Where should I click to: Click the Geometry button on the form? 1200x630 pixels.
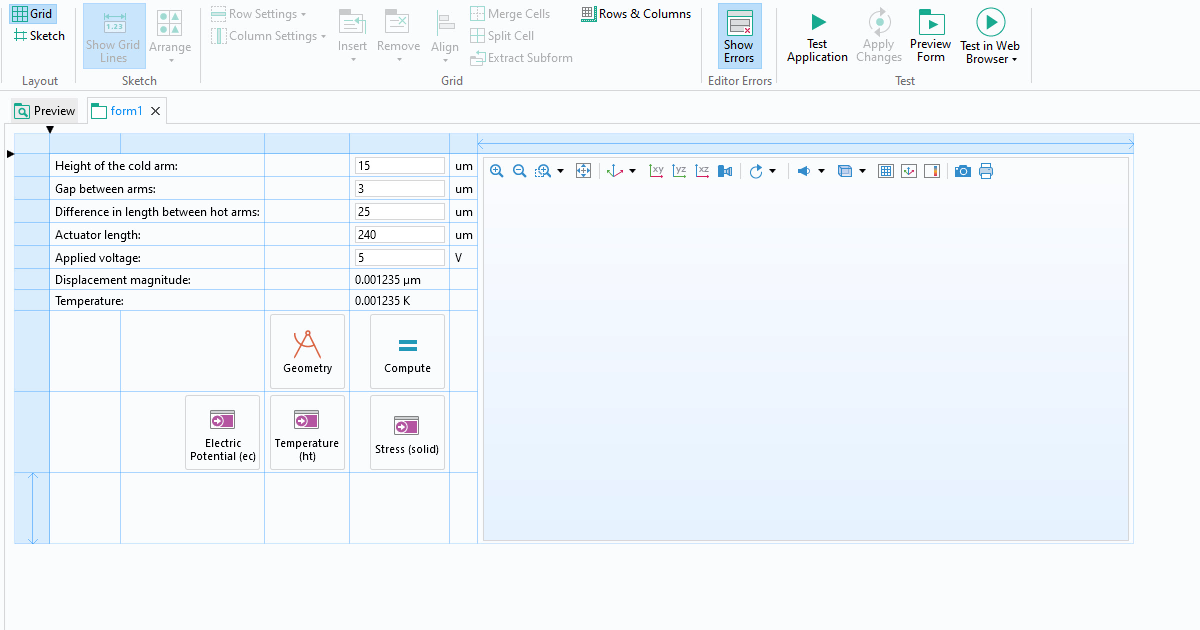(x=307, y=351)
